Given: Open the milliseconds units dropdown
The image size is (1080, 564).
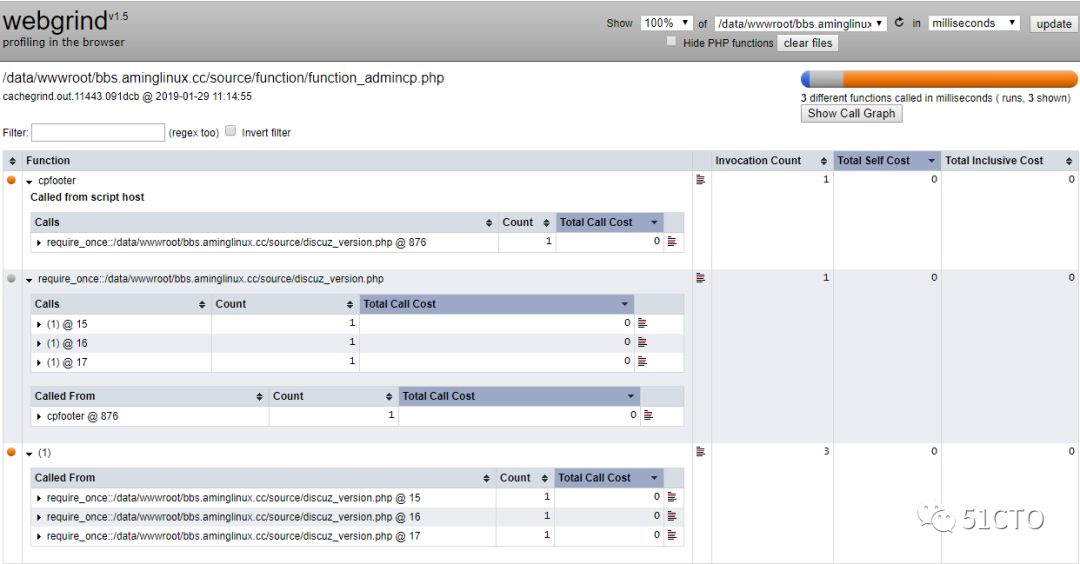Looking at the screenshot, I should (x=973, y=23).
